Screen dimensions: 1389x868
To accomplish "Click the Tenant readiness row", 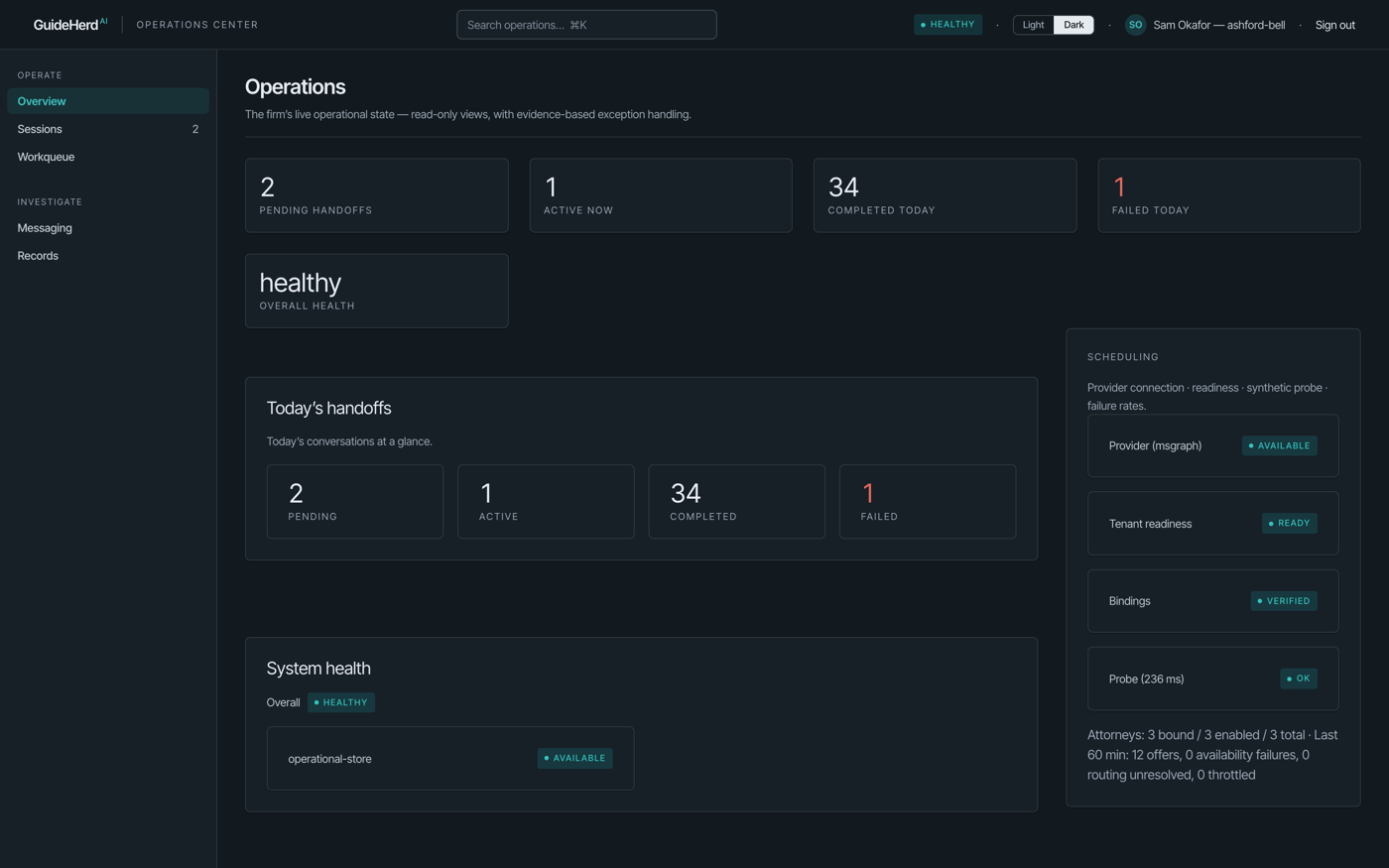I will [x=1212, y=523].
